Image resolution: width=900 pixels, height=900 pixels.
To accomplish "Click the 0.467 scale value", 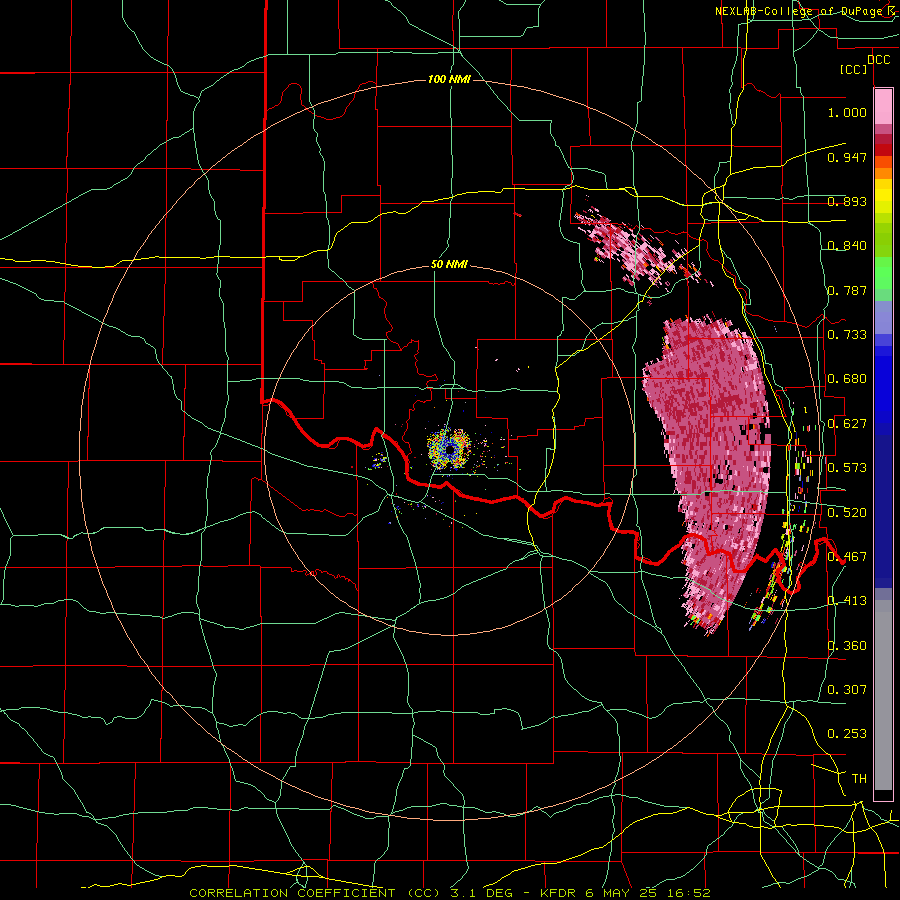I will (x=847, y=557).
